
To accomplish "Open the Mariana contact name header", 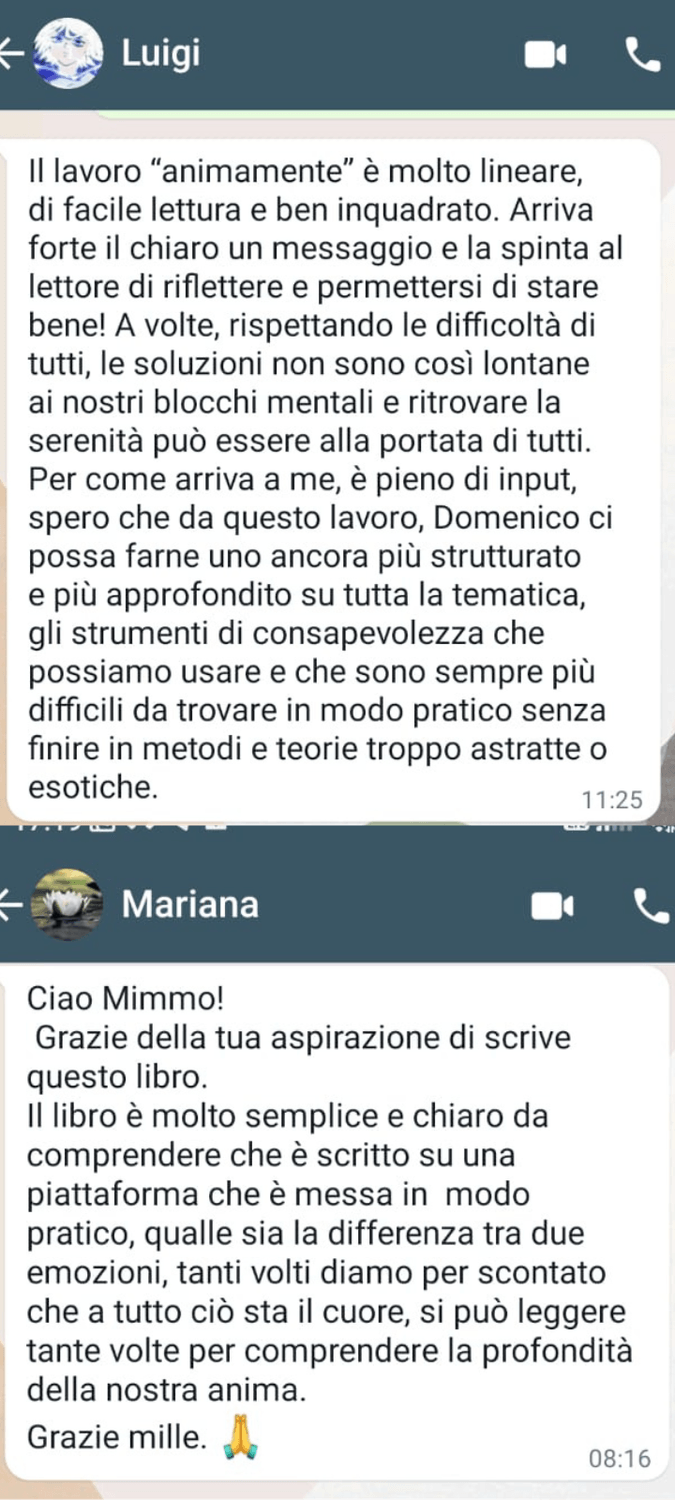I will point(190,905).
